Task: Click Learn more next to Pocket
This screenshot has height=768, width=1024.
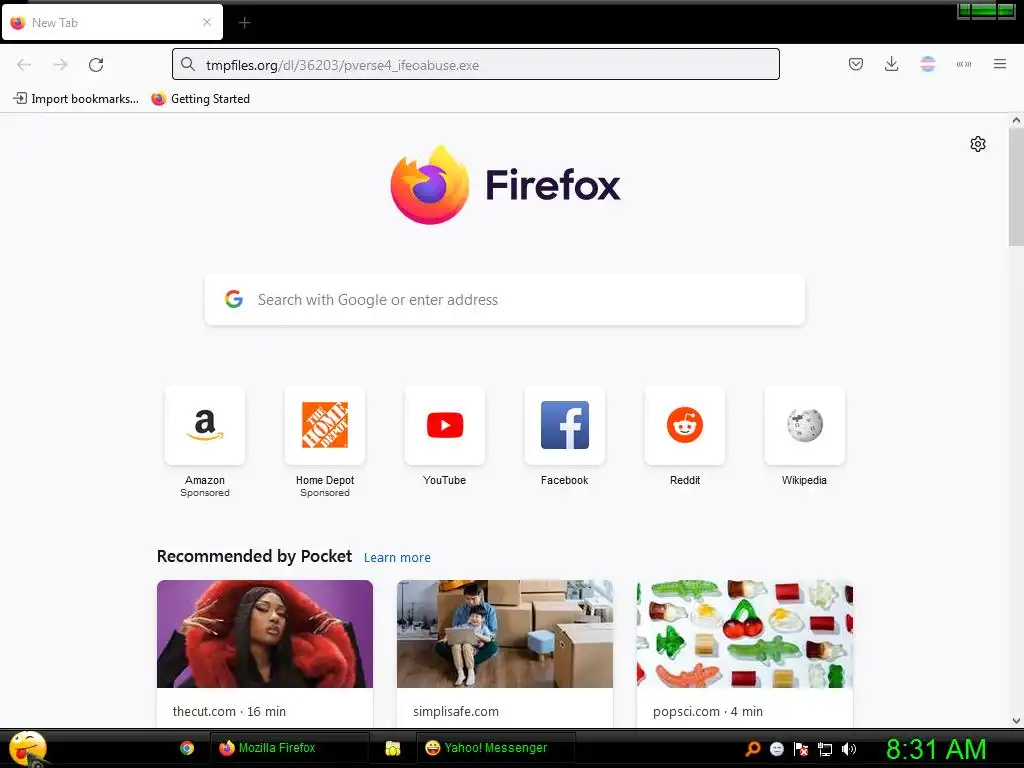Action: point(397,558)
